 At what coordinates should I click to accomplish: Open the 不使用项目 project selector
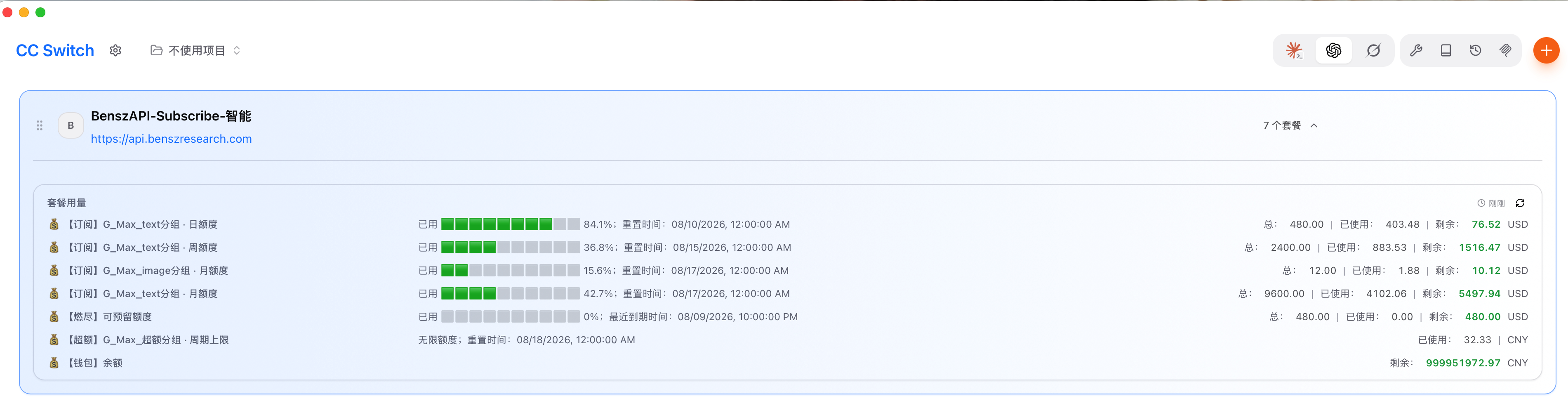click(x=196, y=50)
